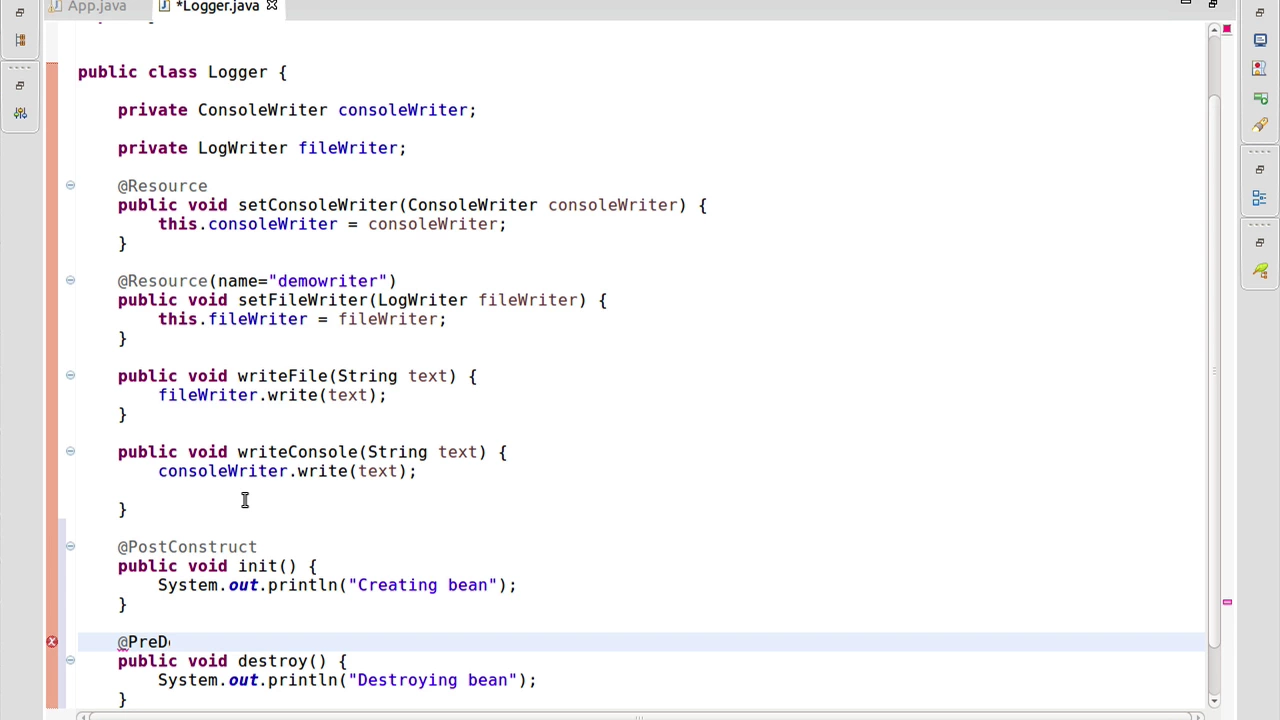Click 'this.consoleWriter = consoleWriter;' line

coord(332,224)
